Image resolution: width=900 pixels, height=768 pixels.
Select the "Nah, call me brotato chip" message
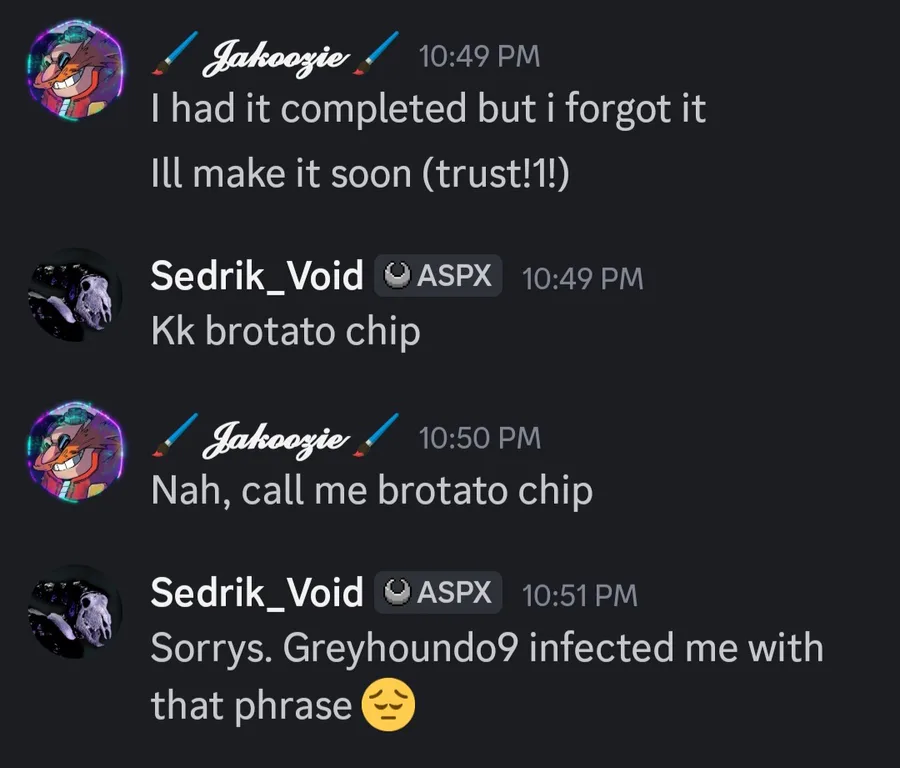coord(371,490)
